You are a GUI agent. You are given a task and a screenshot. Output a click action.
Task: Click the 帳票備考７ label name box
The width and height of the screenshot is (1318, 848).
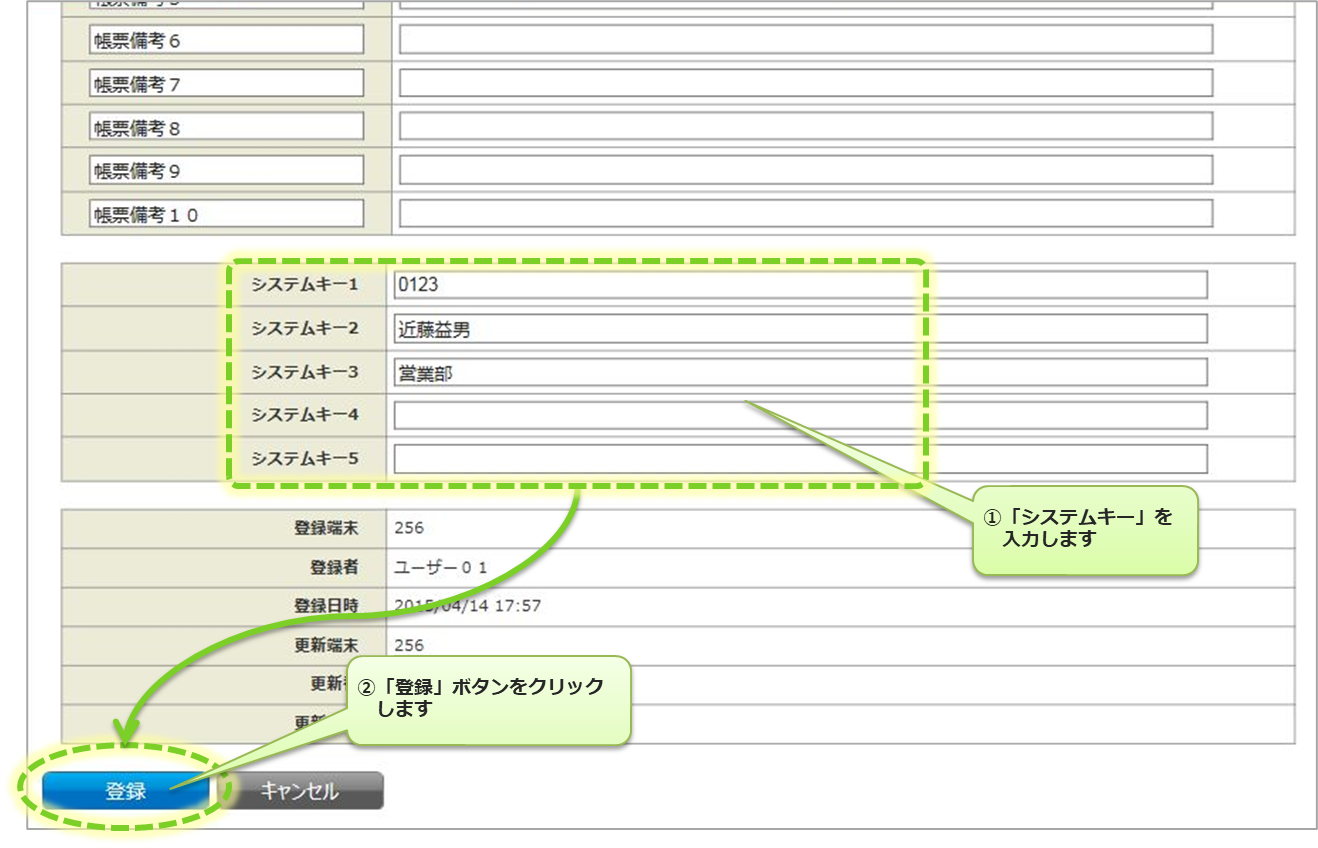pyautogui.click(x=226, y=84)
